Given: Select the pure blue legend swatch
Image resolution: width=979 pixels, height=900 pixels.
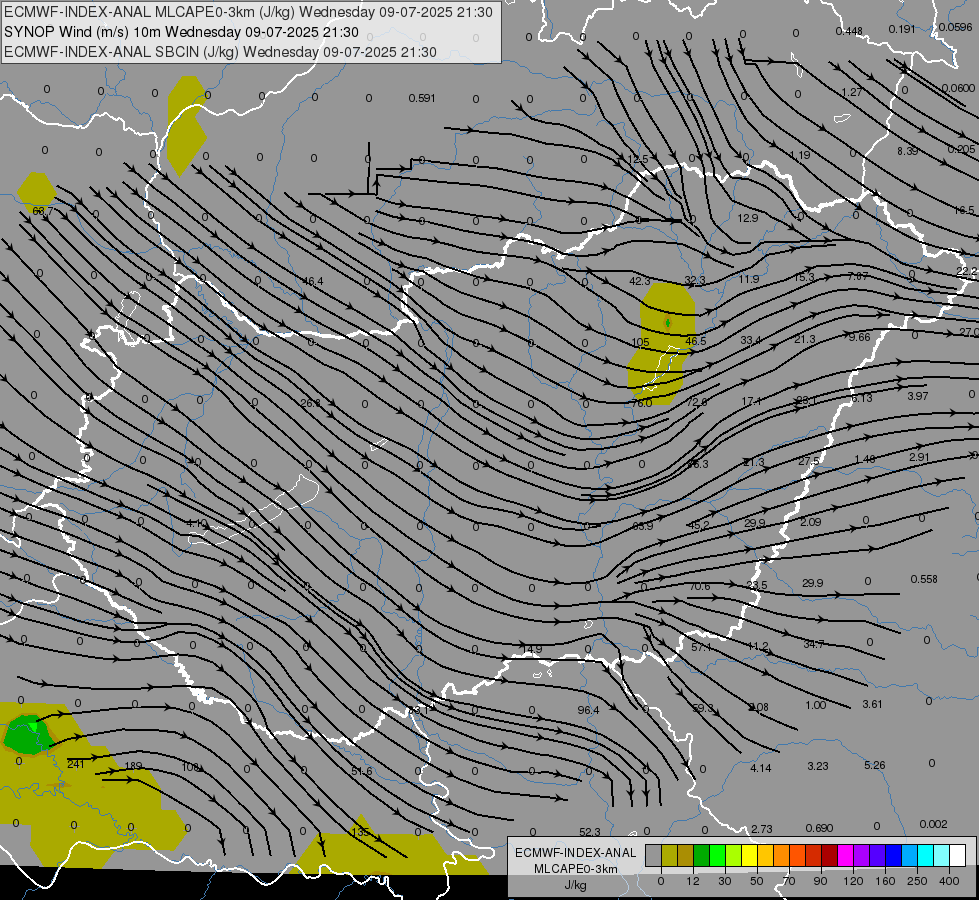Looking at the screenshot, I should (893, 856).
